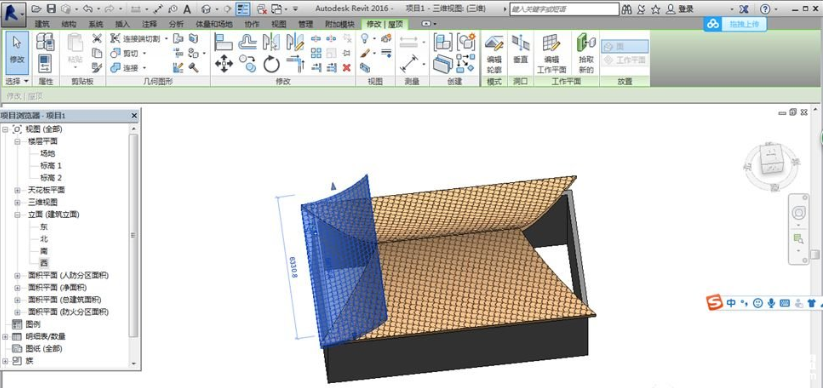Image resolution: width=824 pixels, height=388 pixels.
Task: Click the Copy to clipboard icon
Action: pyautogui.click(x=97, y=53)
